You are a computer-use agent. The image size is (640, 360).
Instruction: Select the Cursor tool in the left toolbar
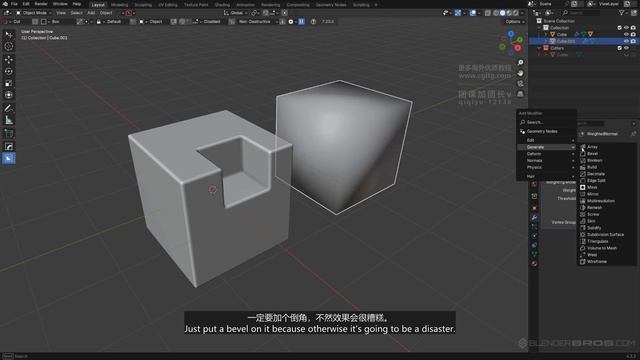(9, 47)
